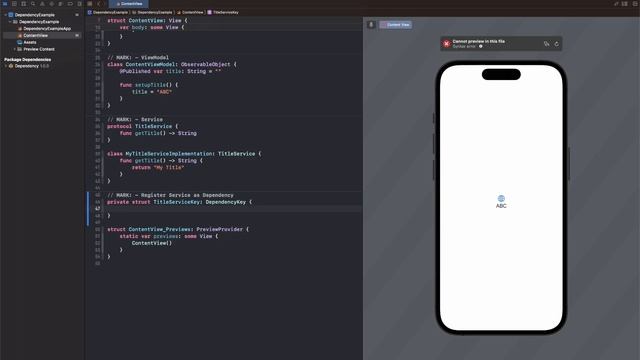Screen dimensions: 640x360
Task: Select DependencyExampleApp file in navigator
Action: coord(44,29)
